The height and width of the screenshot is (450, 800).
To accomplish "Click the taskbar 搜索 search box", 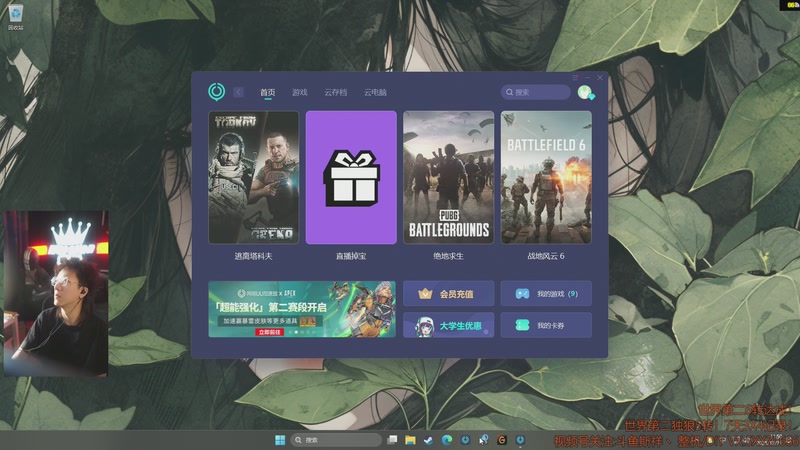I will coord(336,440).
